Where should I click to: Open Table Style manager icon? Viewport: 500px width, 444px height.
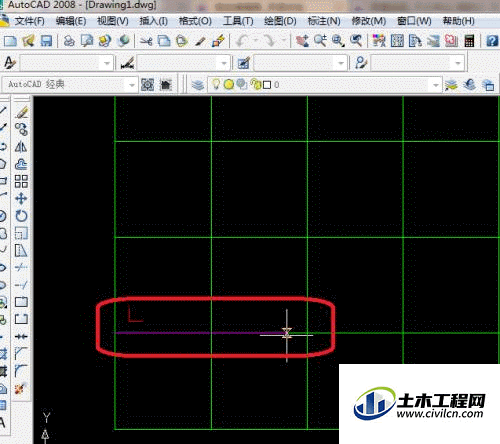point(244,63)
